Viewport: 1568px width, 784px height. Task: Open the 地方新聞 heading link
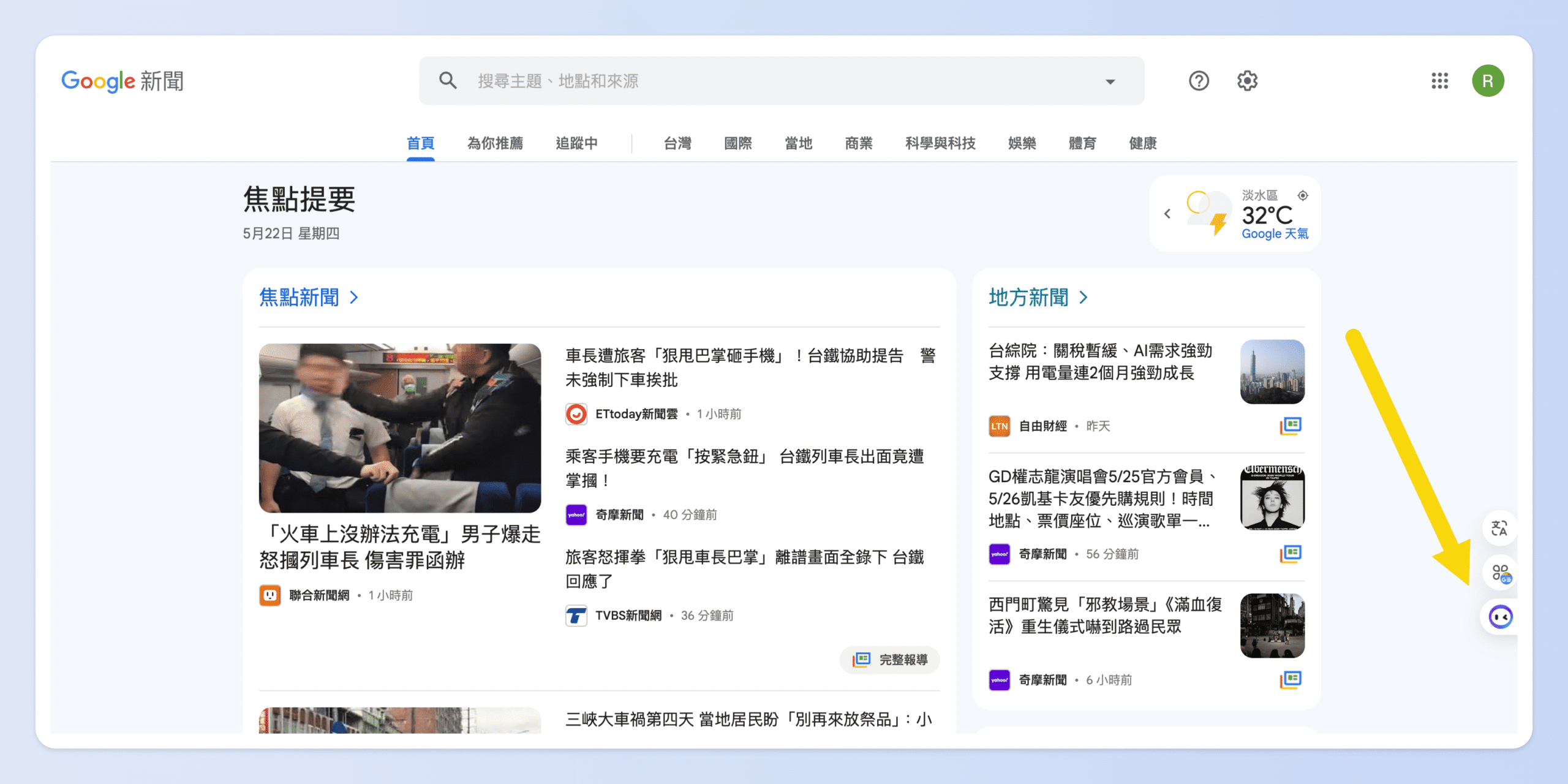pyautogui.click(x=1028, y=298)
